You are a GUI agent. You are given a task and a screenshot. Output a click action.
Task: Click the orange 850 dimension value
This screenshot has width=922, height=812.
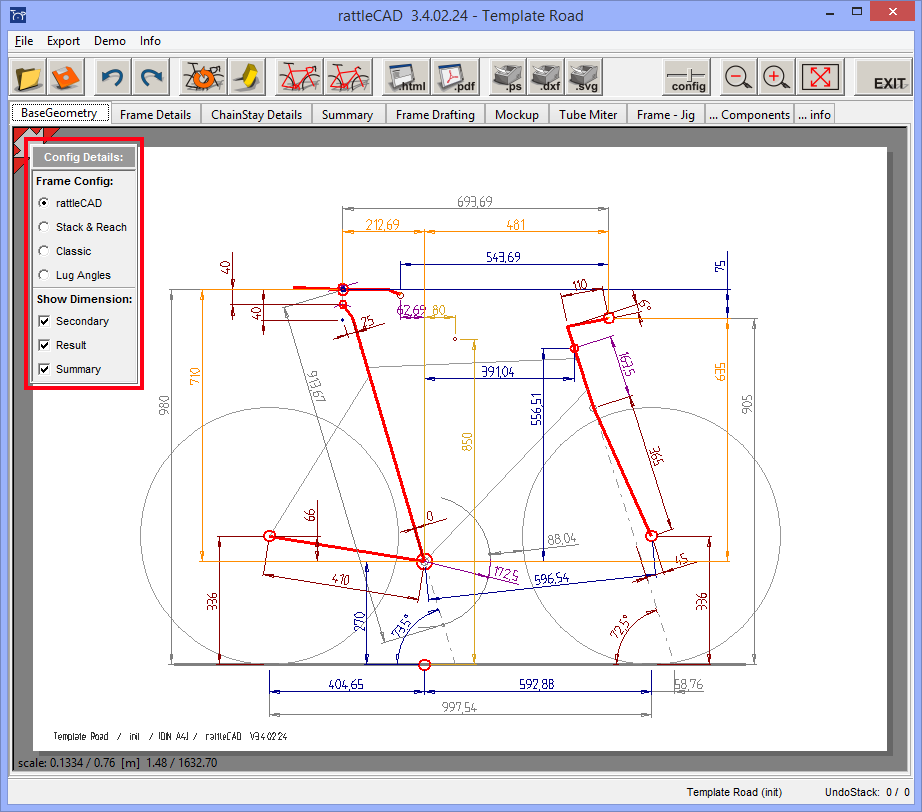click(x=467, y=442)
